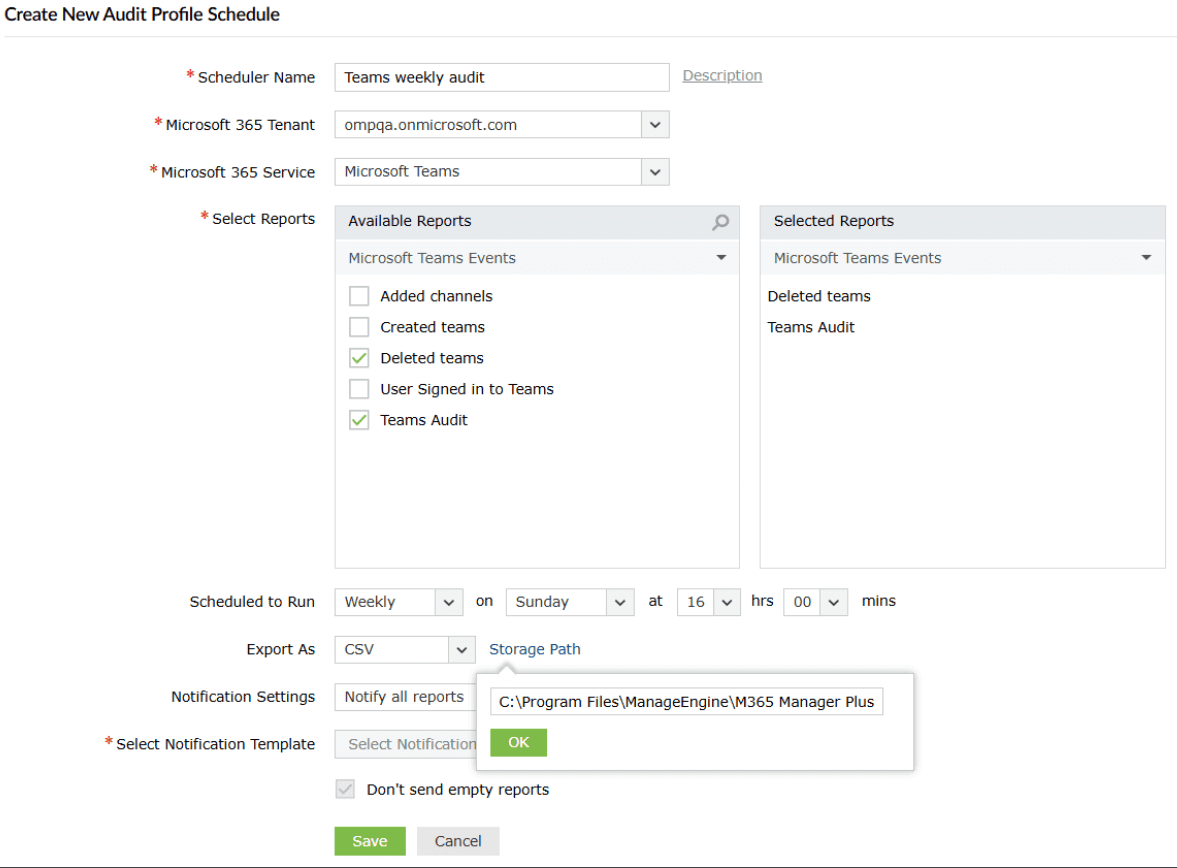Enable the Added channels report
This screenshot has height=868, width=1177.
[359, 295]
